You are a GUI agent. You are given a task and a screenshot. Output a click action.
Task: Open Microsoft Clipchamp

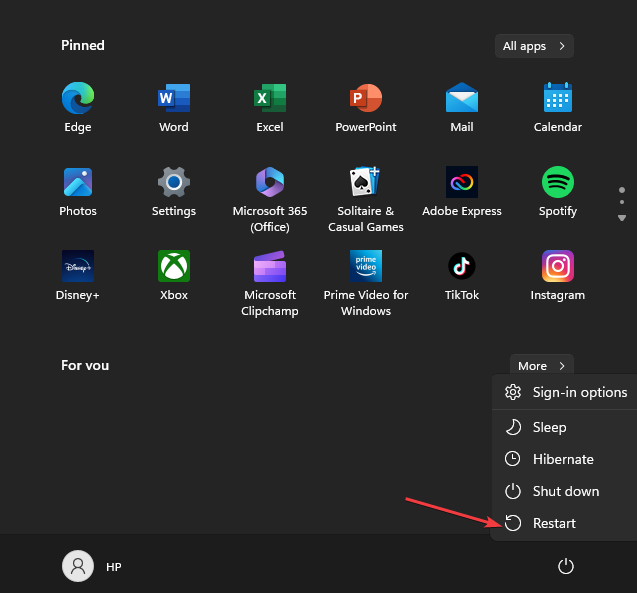point(270,283)
